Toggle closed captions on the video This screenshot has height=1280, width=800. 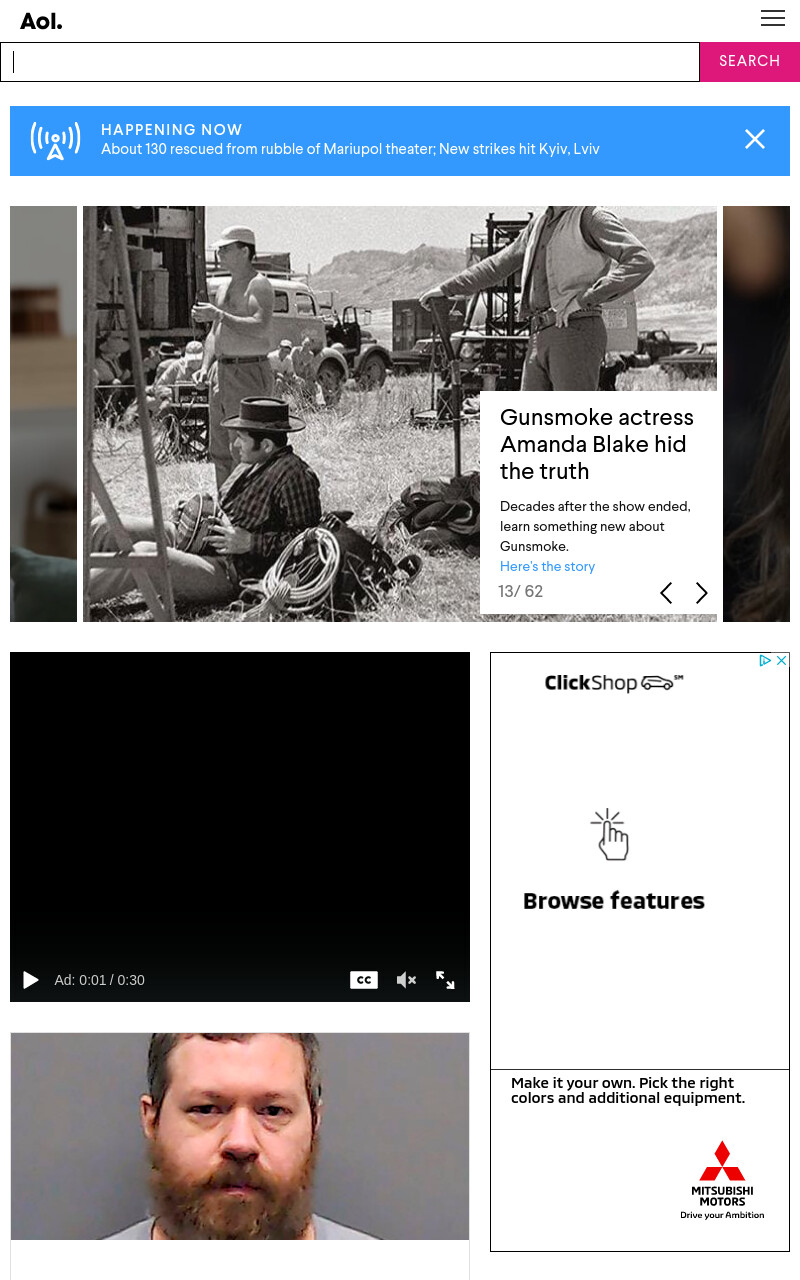[x=364, y=980]
